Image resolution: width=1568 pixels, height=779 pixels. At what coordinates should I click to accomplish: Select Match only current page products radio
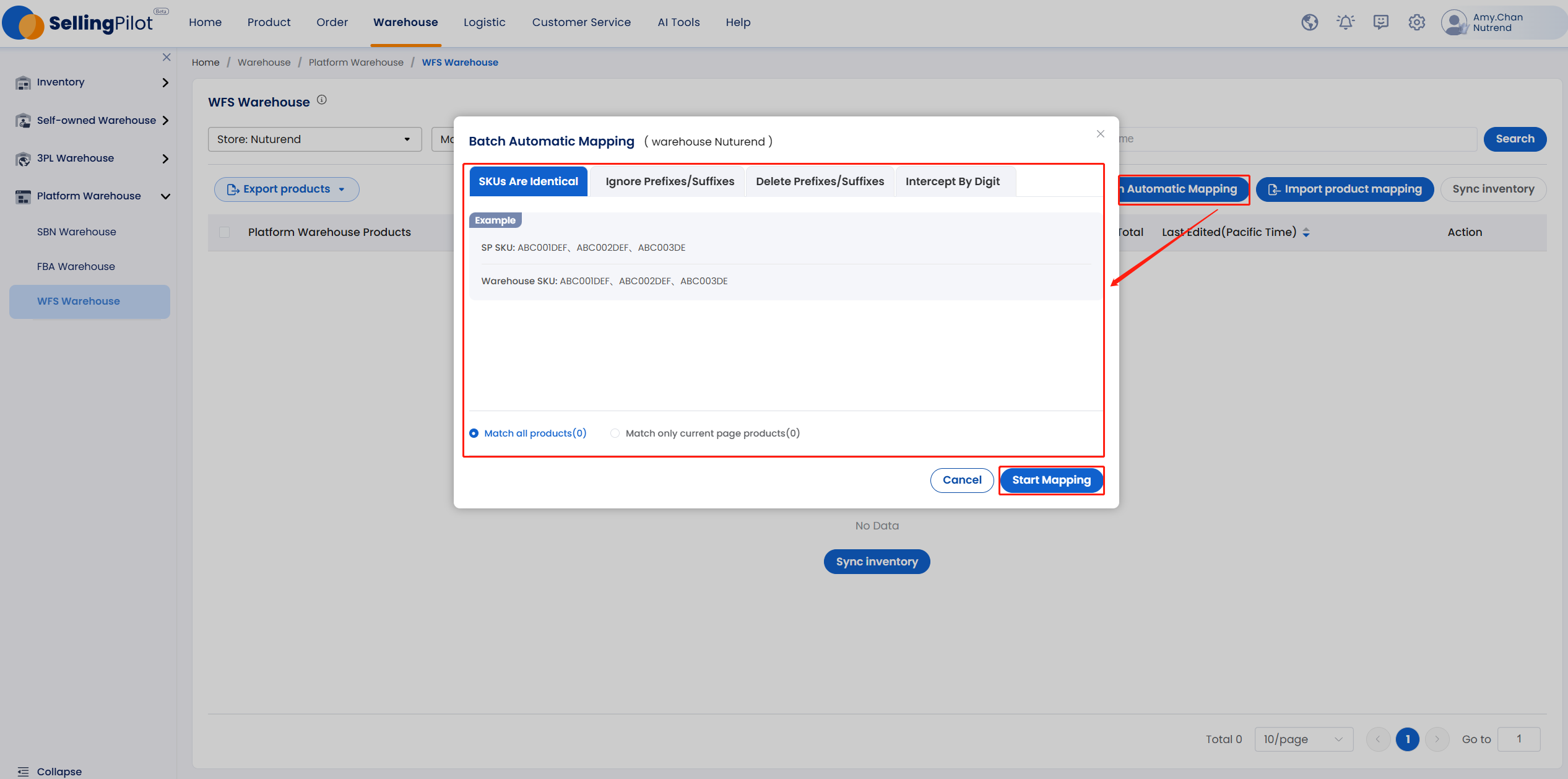tap(615, 433)
